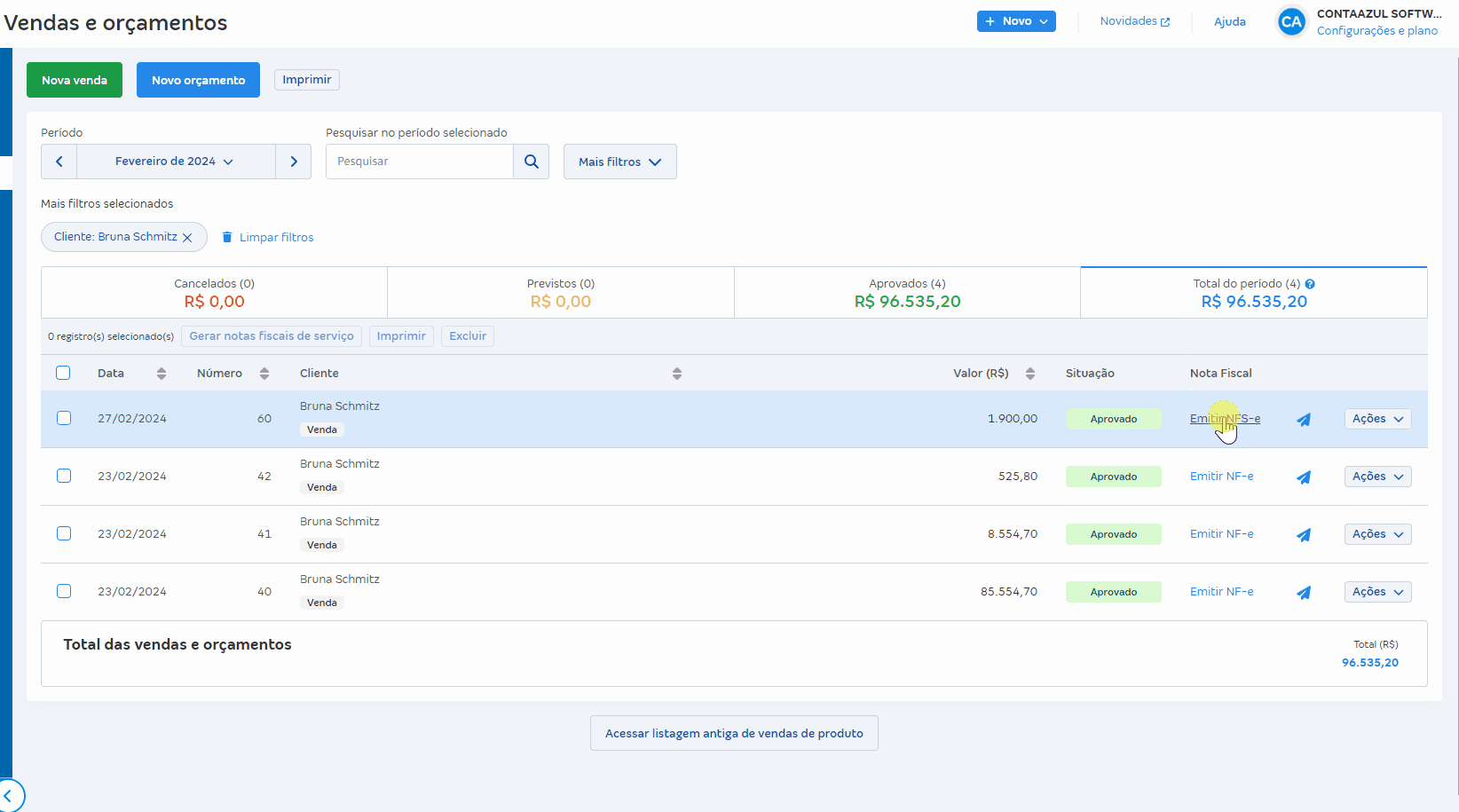
Task: Click the search magnifier icon button
Action: [x=531, y=162]
